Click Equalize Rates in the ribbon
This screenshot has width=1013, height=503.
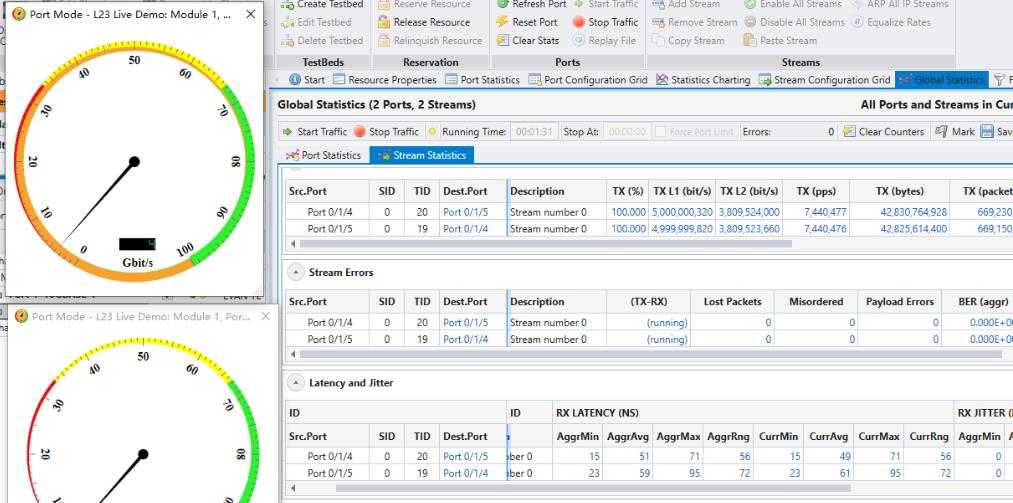(892, 22)
